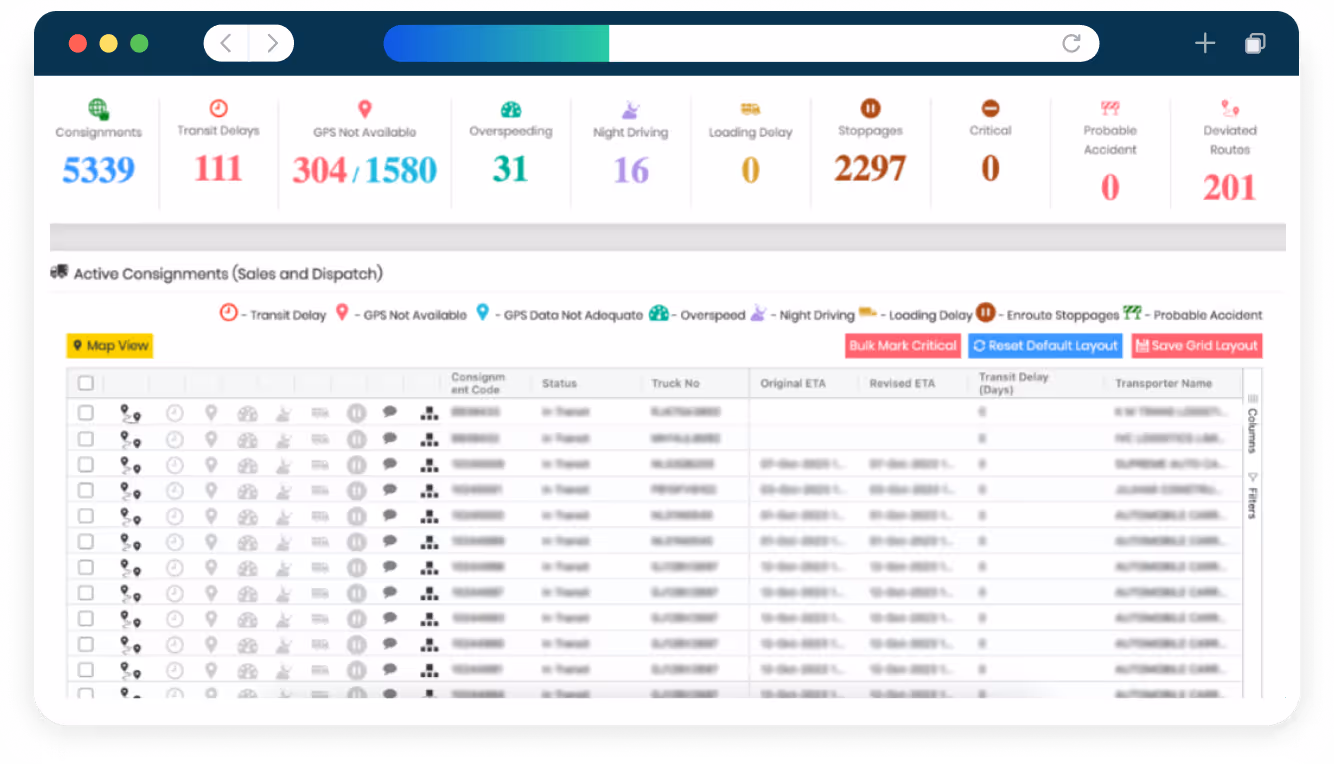Go forward with browser forward arrow
Screen dimensions: 1334x764
pos(272,43)
